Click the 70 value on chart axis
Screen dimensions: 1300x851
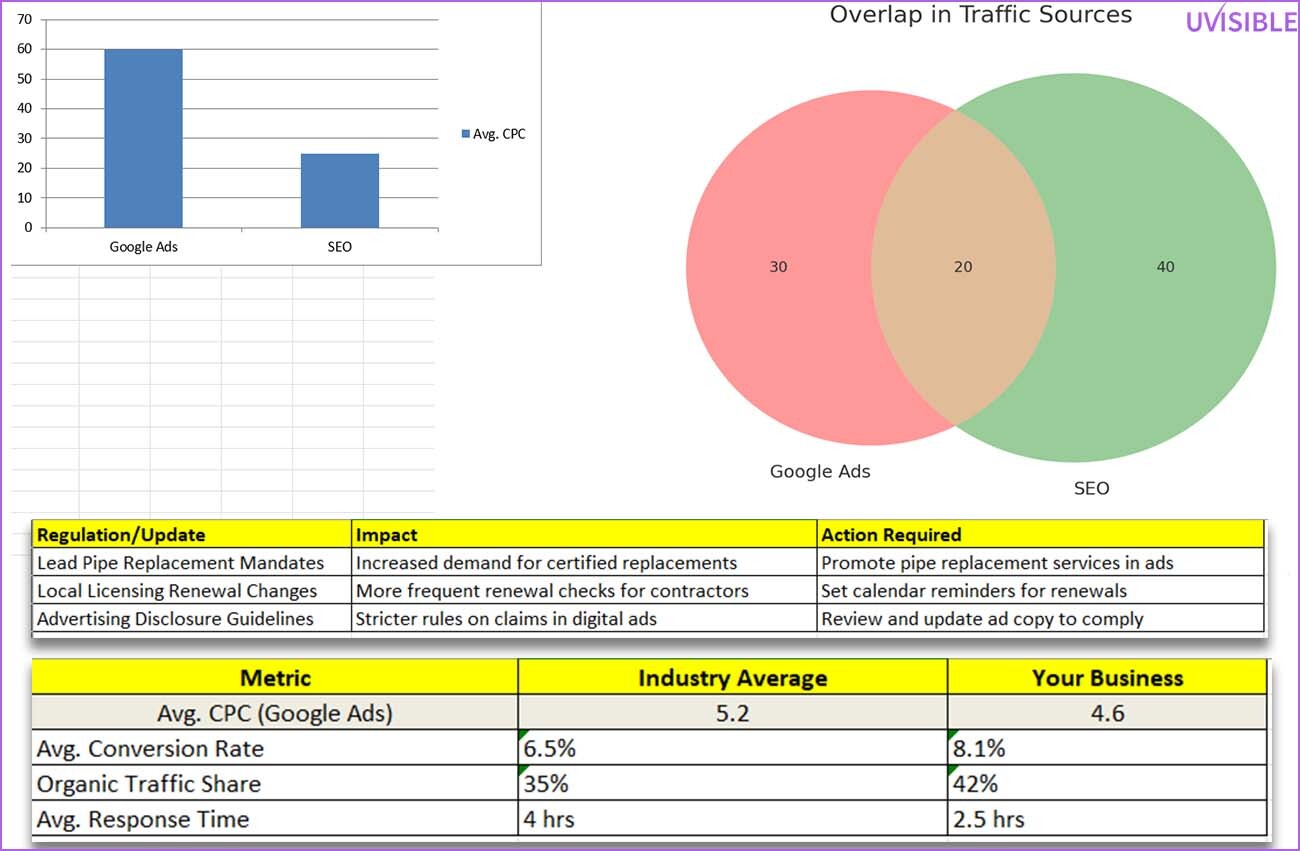click(x=24, y=19)
